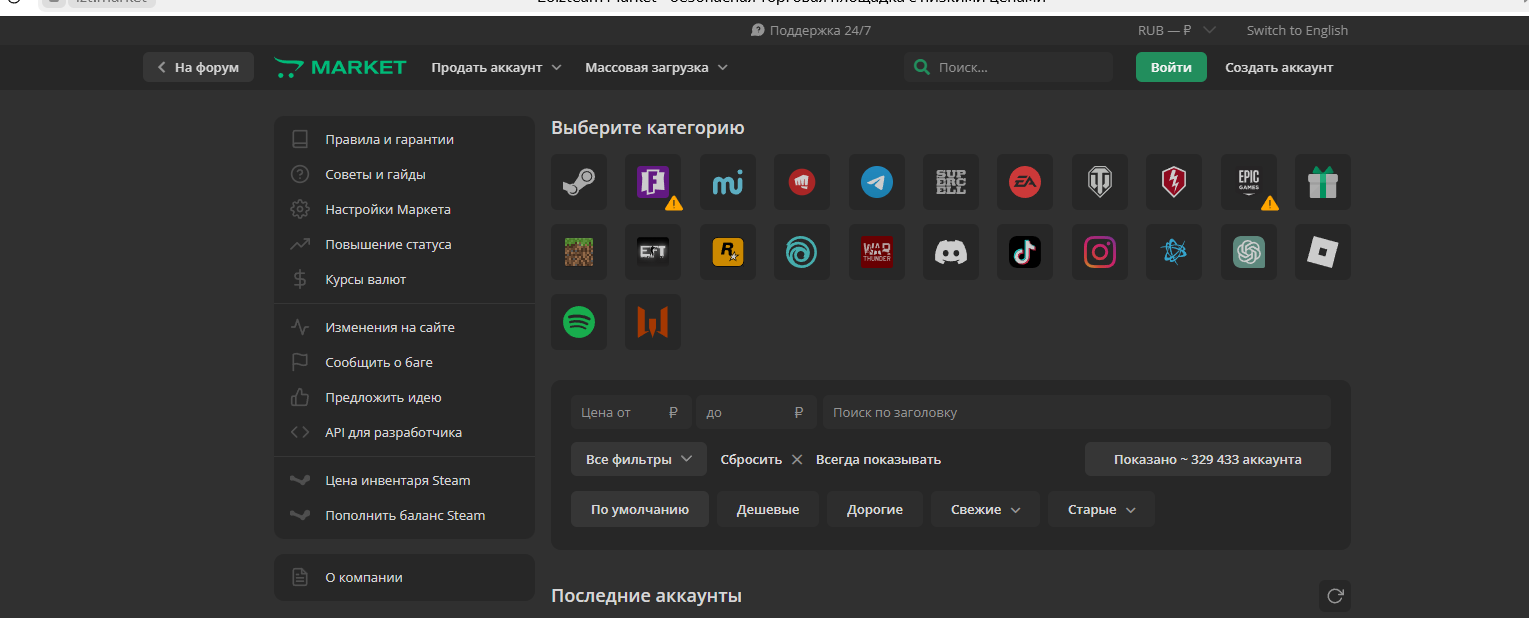Open the Roblox category icon

1322,252
